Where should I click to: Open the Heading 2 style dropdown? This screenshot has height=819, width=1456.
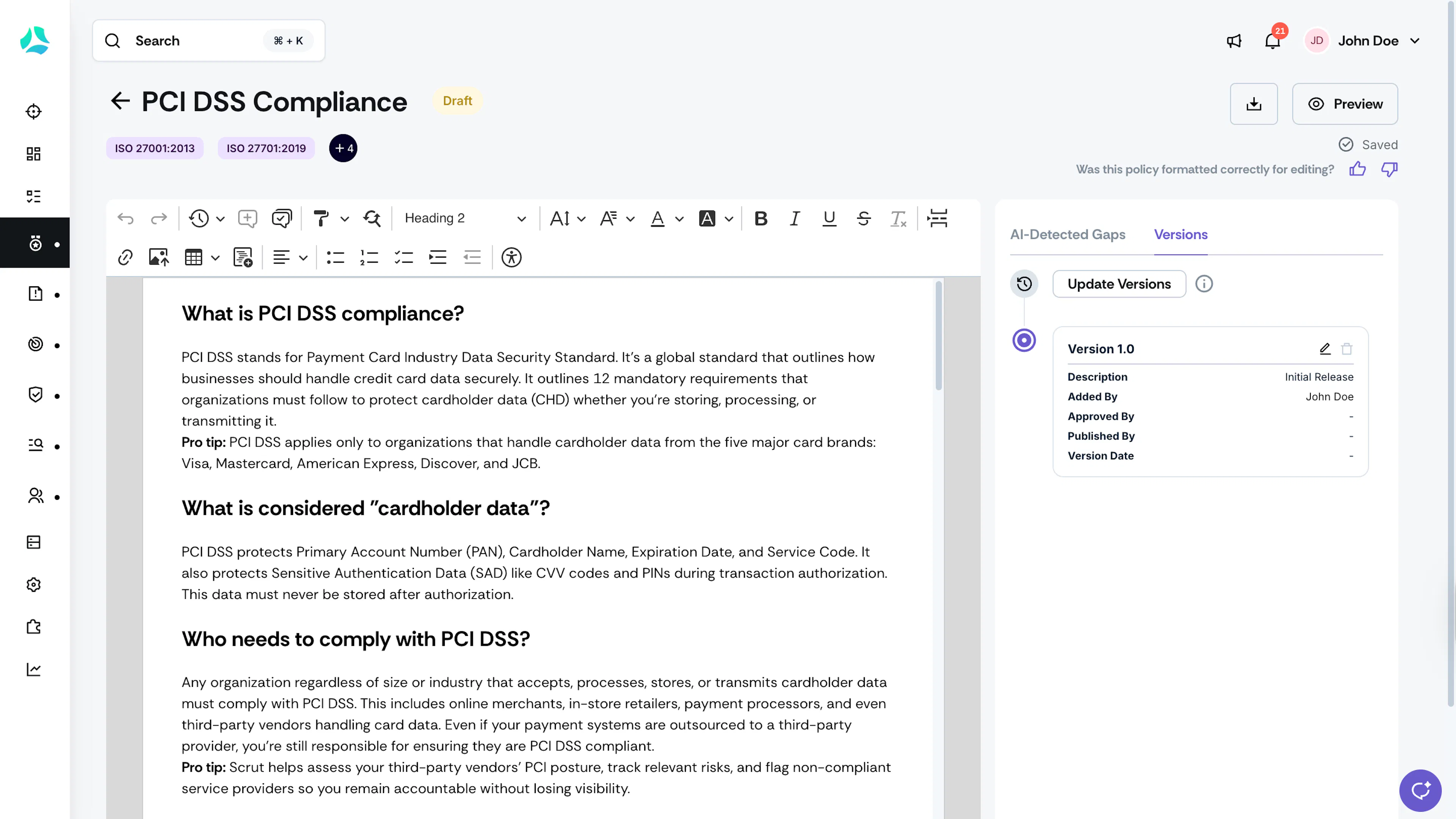tap(464, 218)
